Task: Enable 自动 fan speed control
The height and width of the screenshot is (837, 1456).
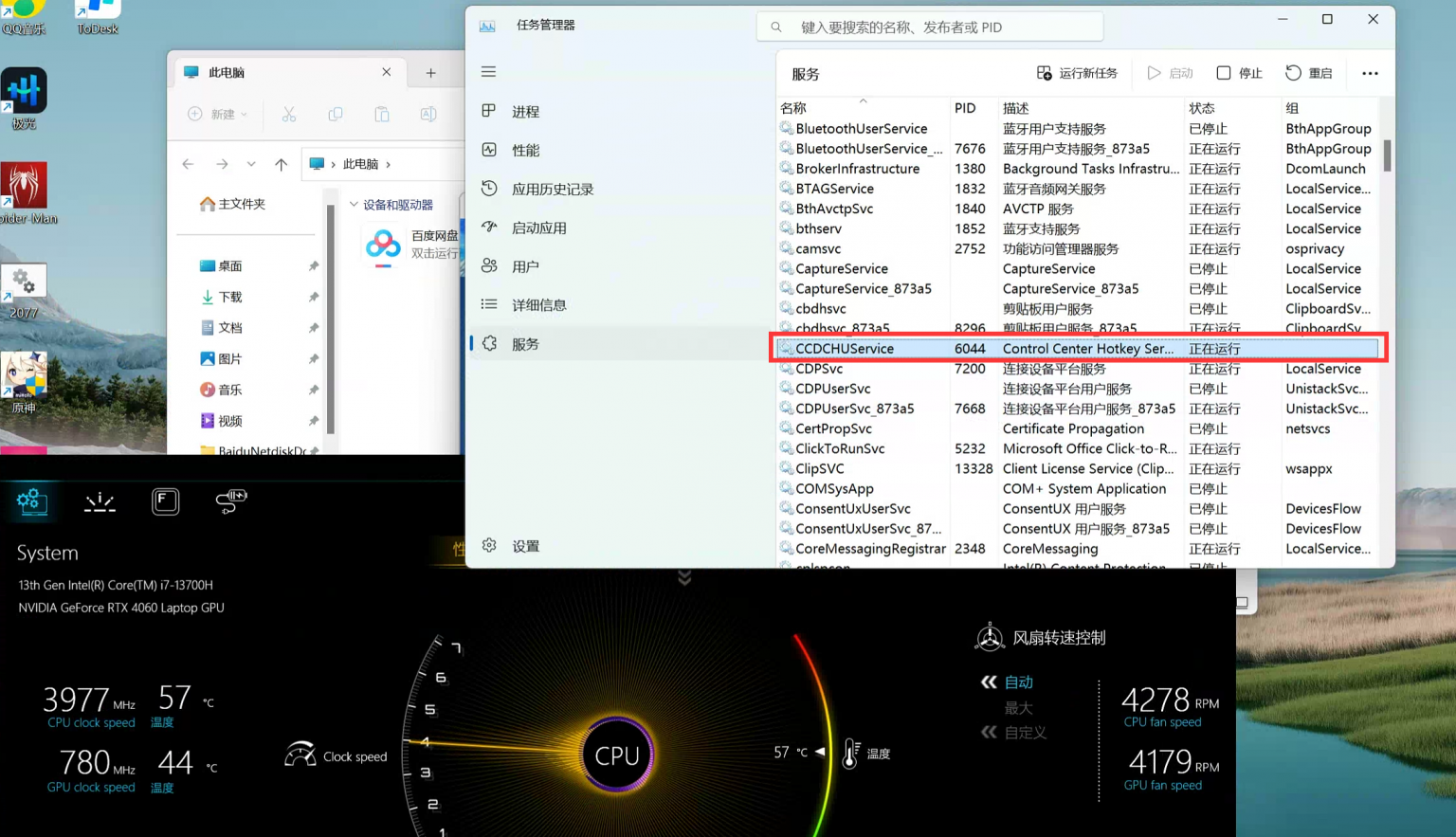Action: pyautogui.click(x=1019, y=682)
